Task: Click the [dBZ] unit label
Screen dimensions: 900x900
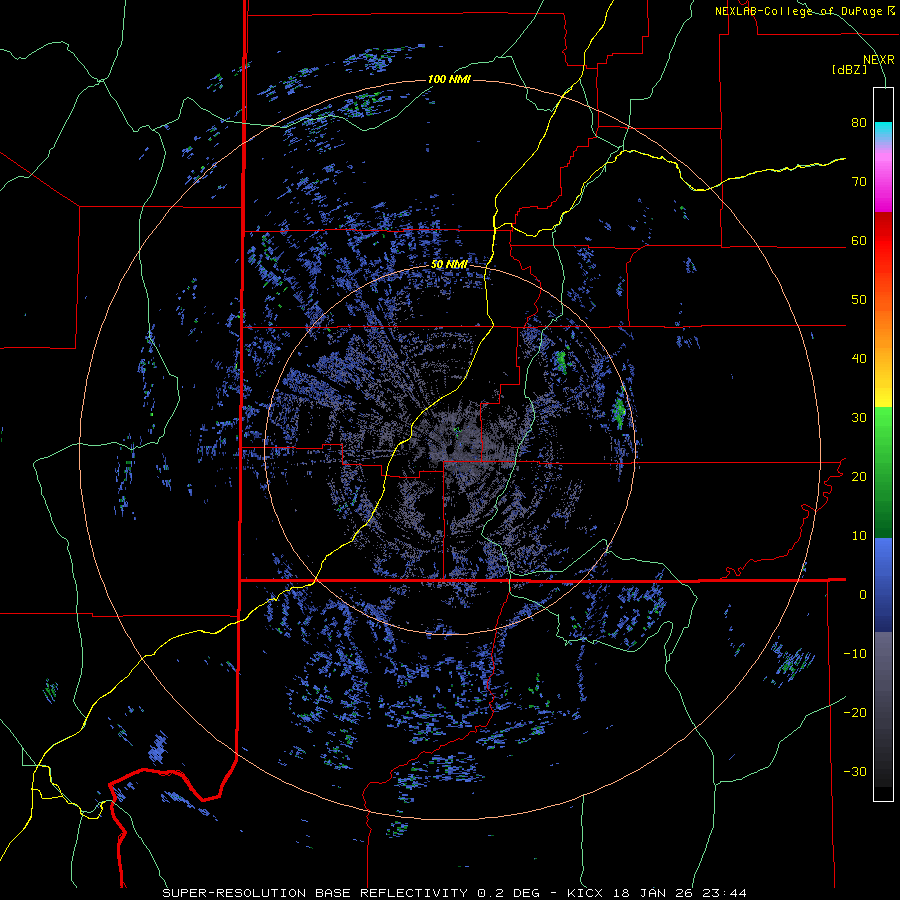Action: [x=849, y=69]
